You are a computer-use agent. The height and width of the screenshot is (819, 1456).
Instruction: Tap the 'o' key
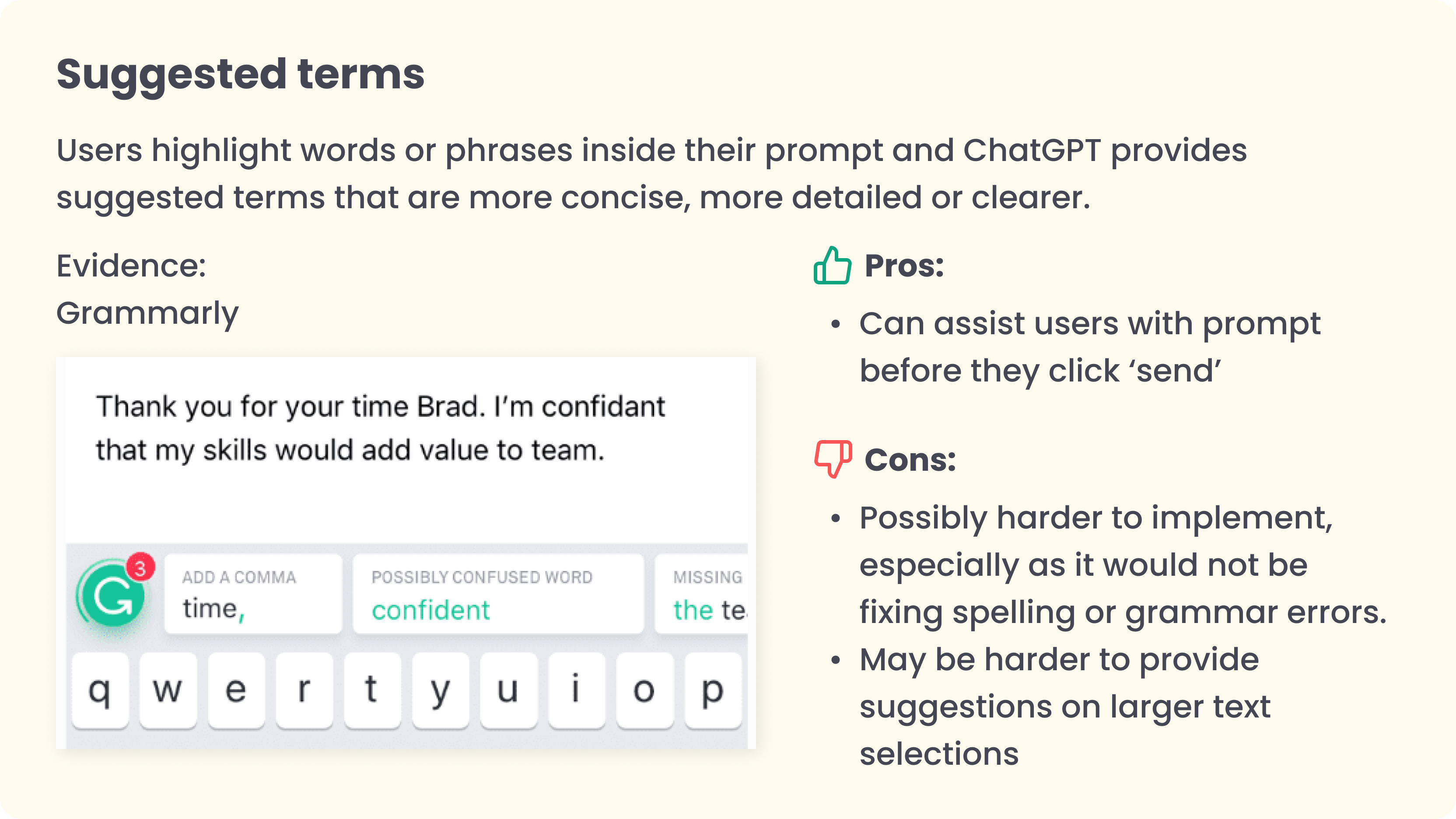click(644, 690)
